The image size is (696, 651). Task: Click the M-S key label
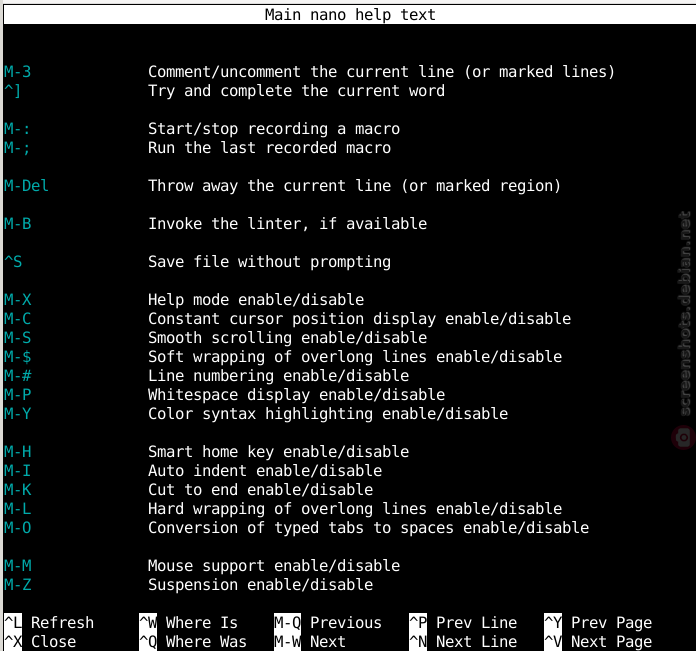[x=17, y=338]
